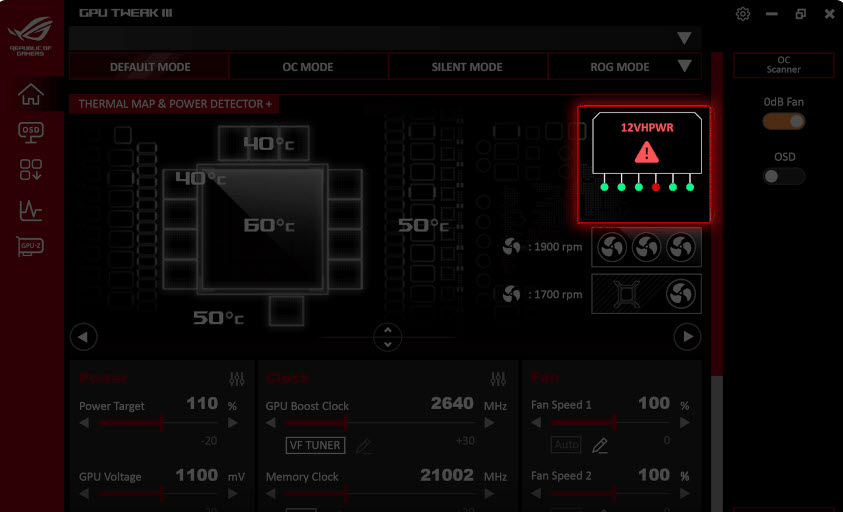Image resolution: width=843 pixels, height=512 pixels.
Task: Switch to SILENT MODE tab
Action: [x=467, y=67]
